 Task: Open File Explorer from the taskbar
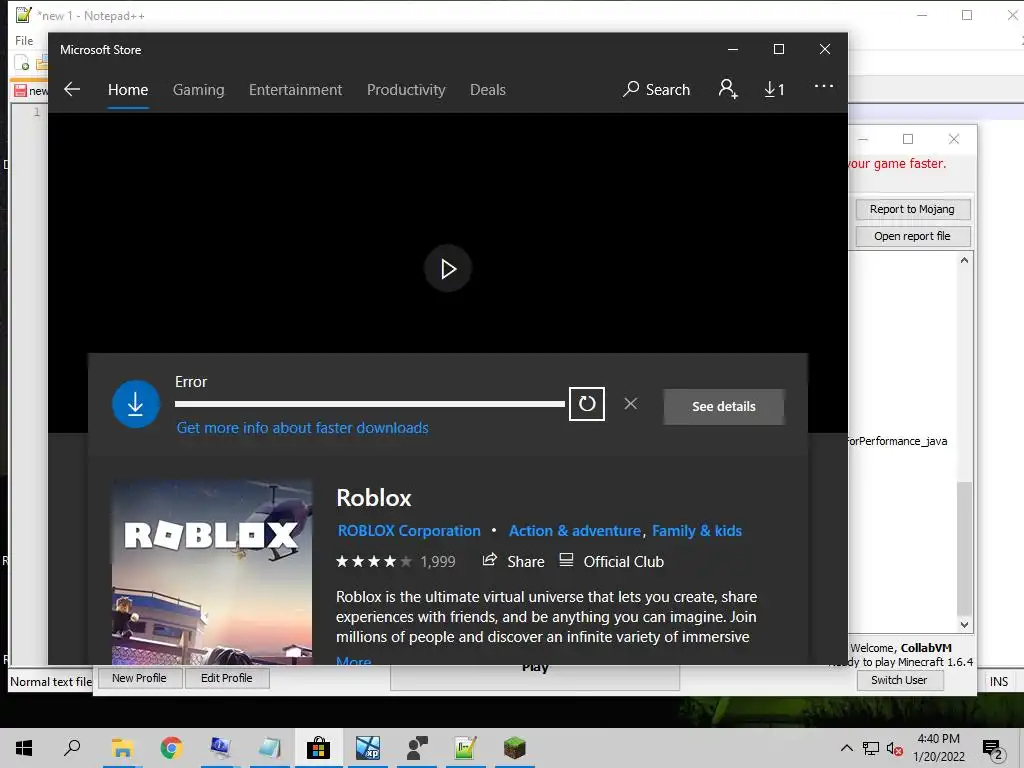(x=122, y=748)
